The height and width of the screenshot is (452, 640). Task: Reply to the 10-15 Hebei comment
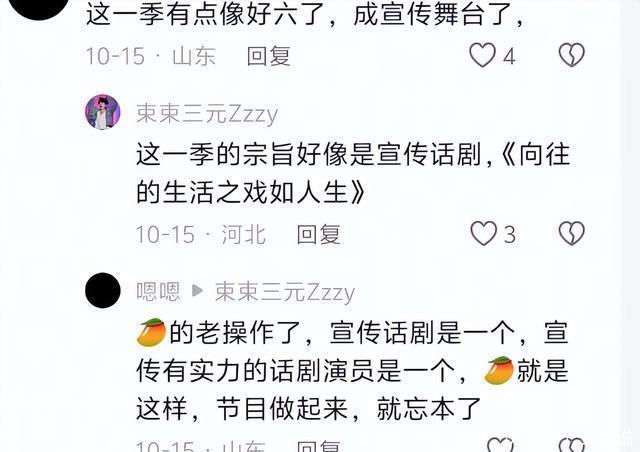click(318, 235)
